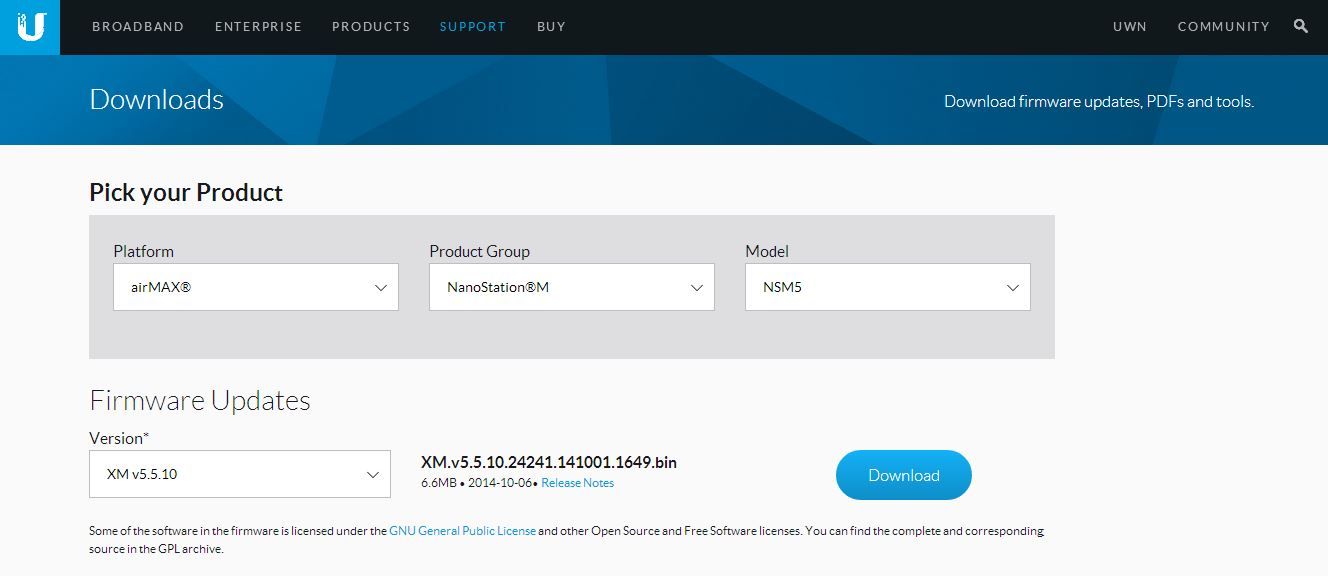Open the Broadband menu
The image size is (1328, 576).
138,27
